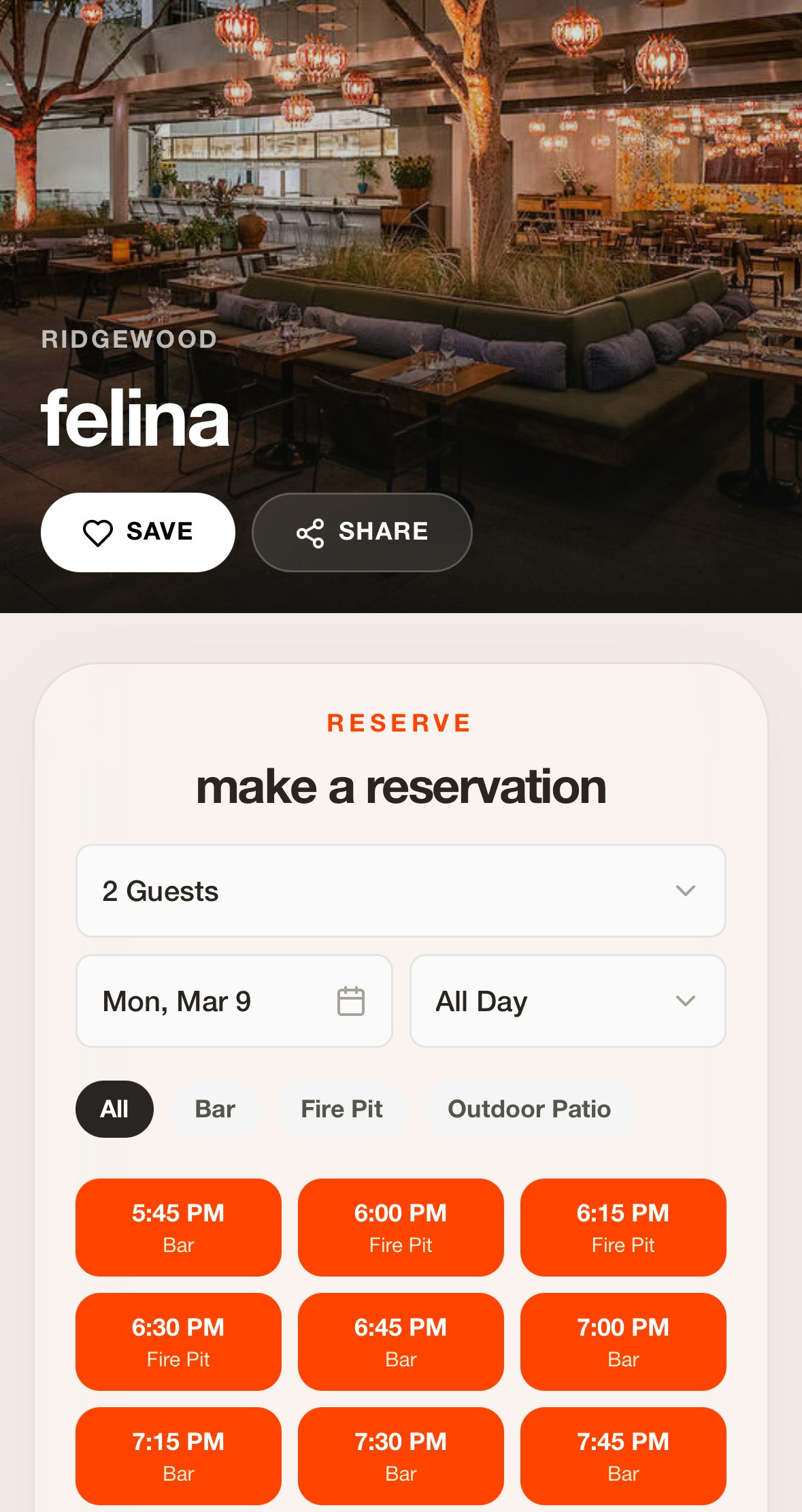The width and height of the screenshot is (802, 1512).
Task: Select the 7:45 PM Bar time
Action: tap(623, 1456)
